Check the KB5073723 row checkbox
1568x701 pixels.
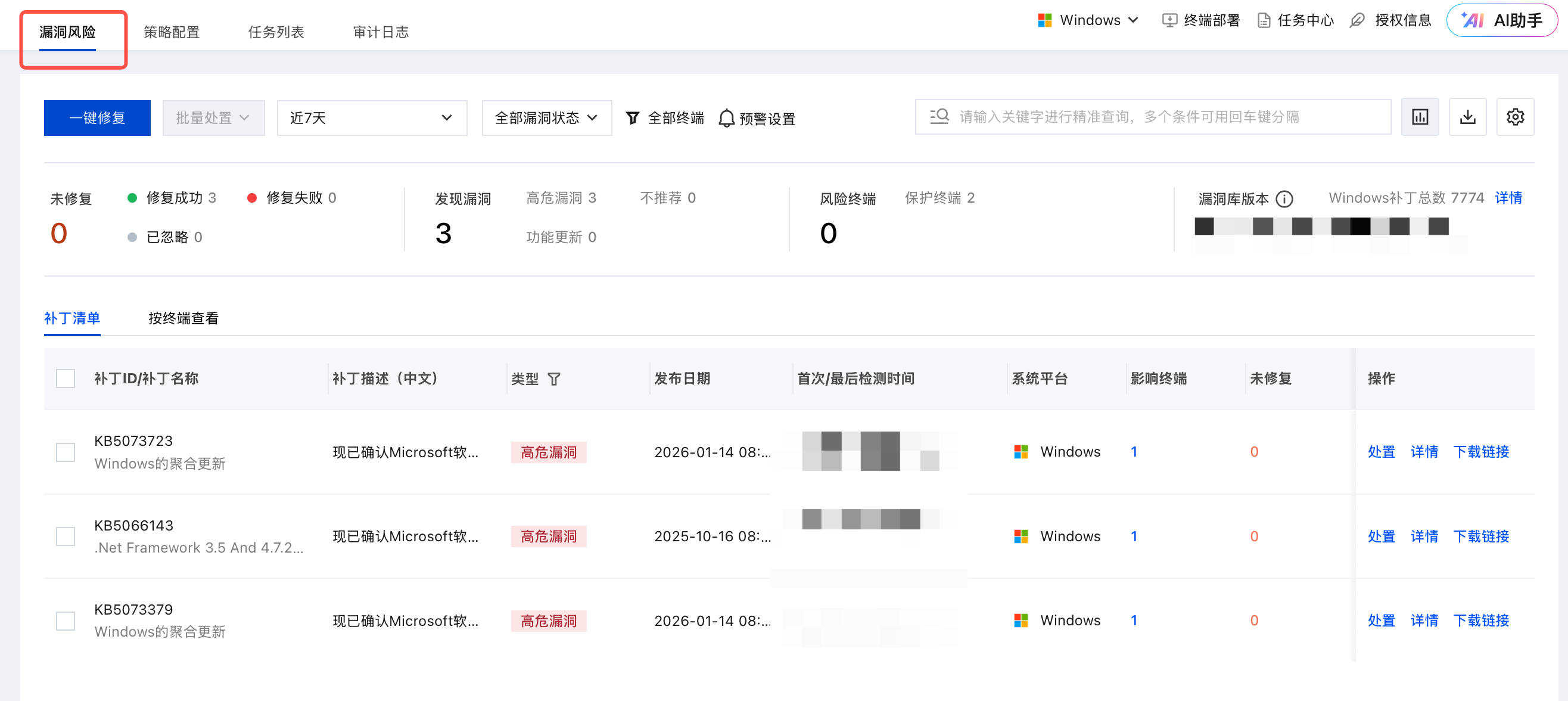65,452
